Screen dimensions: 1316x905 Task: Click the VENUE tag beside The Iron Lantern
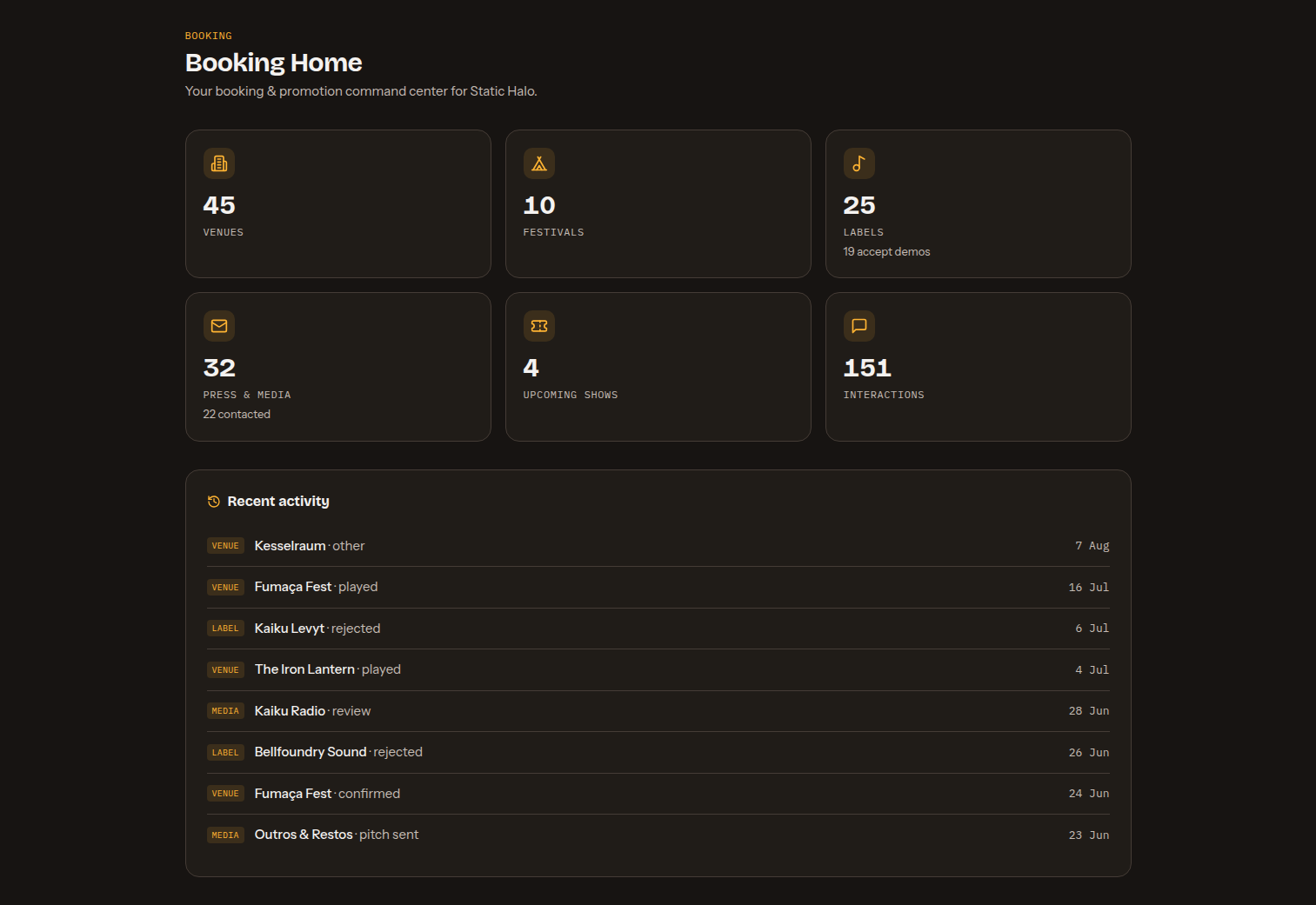[225, 669]
